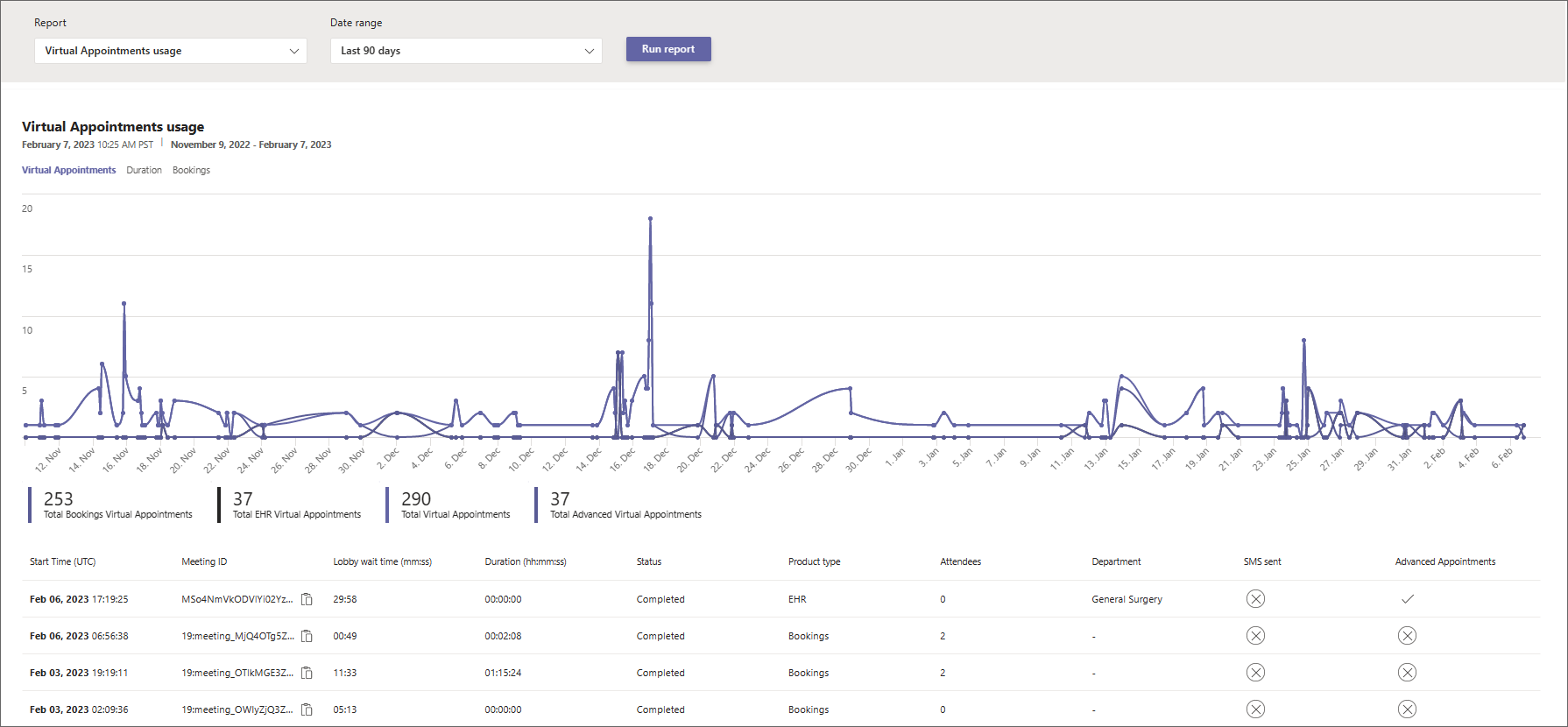Copy meeting ID for Feb 06 17:19:25 row
The width and height of the screenshot is (1568, 727).
pyautogui.click(x=307, y=599)
